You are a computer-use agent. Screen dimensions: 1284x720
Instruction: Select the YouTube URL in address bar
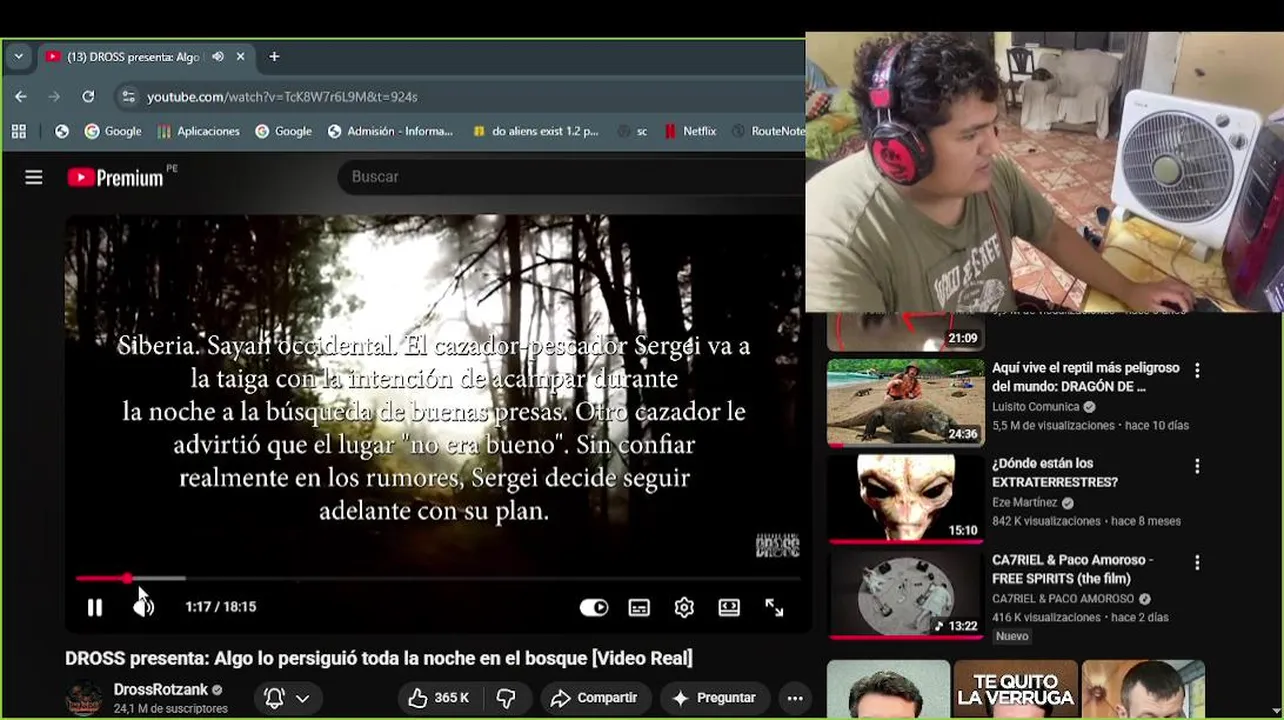tap(282, 97)
